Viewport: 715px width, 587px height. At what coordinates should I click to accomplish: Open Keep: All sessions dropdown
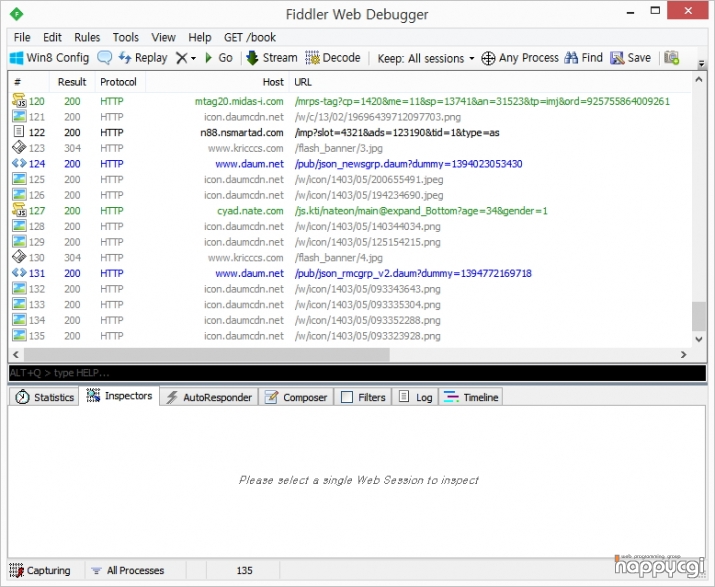425,58
